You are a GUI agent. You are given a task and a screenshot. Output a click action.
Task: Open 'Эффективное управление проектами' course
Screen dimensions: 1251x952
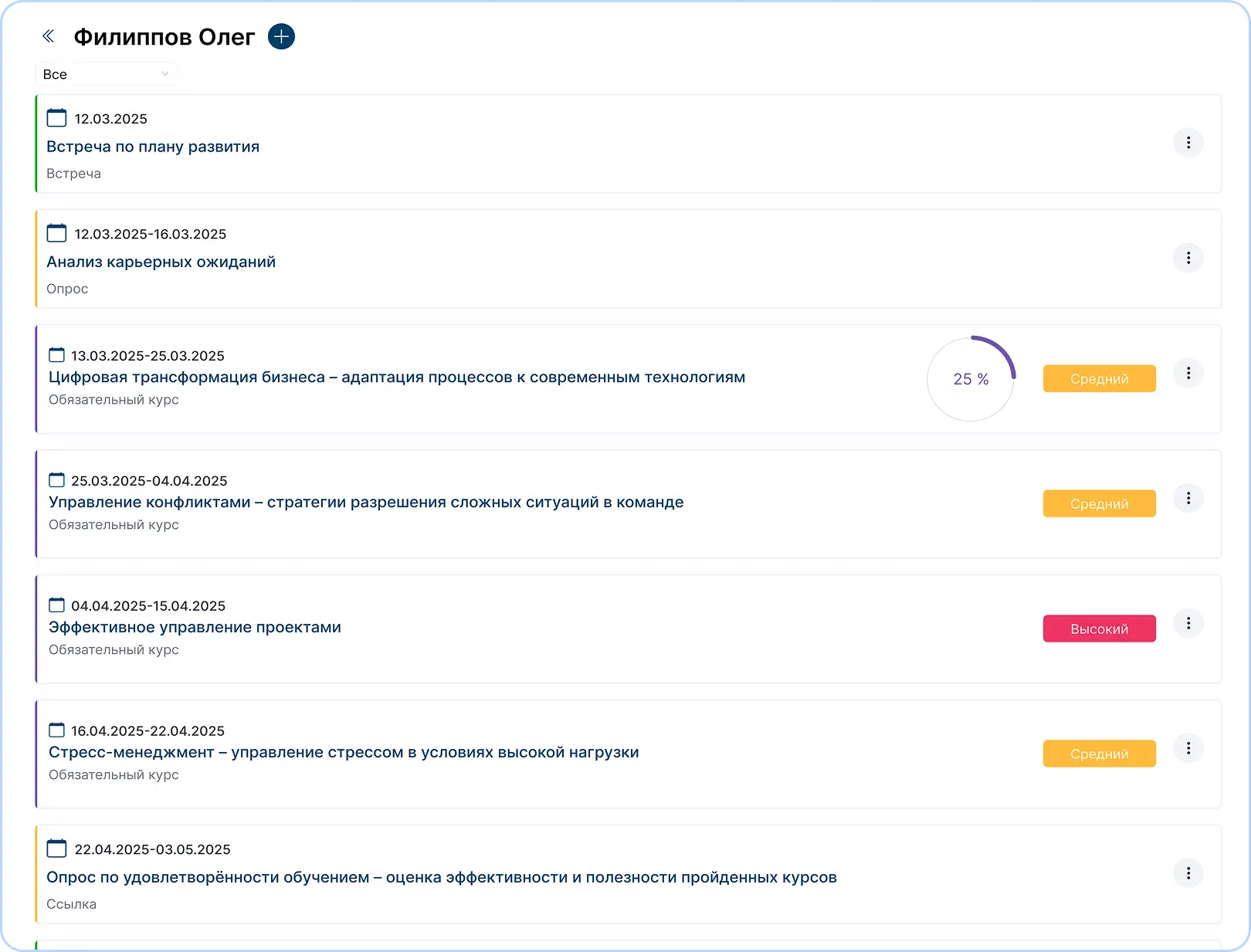(x=195, y=628)
